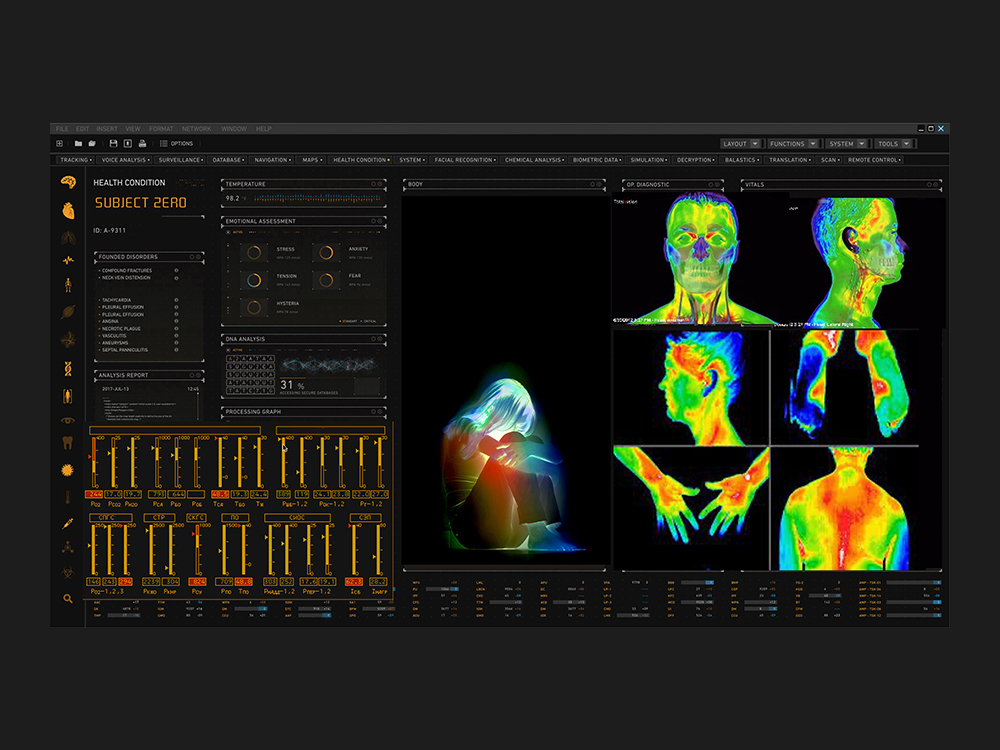Open the biohazard sidebar icon
The image size is (1000, 750).
click(68, 573)
